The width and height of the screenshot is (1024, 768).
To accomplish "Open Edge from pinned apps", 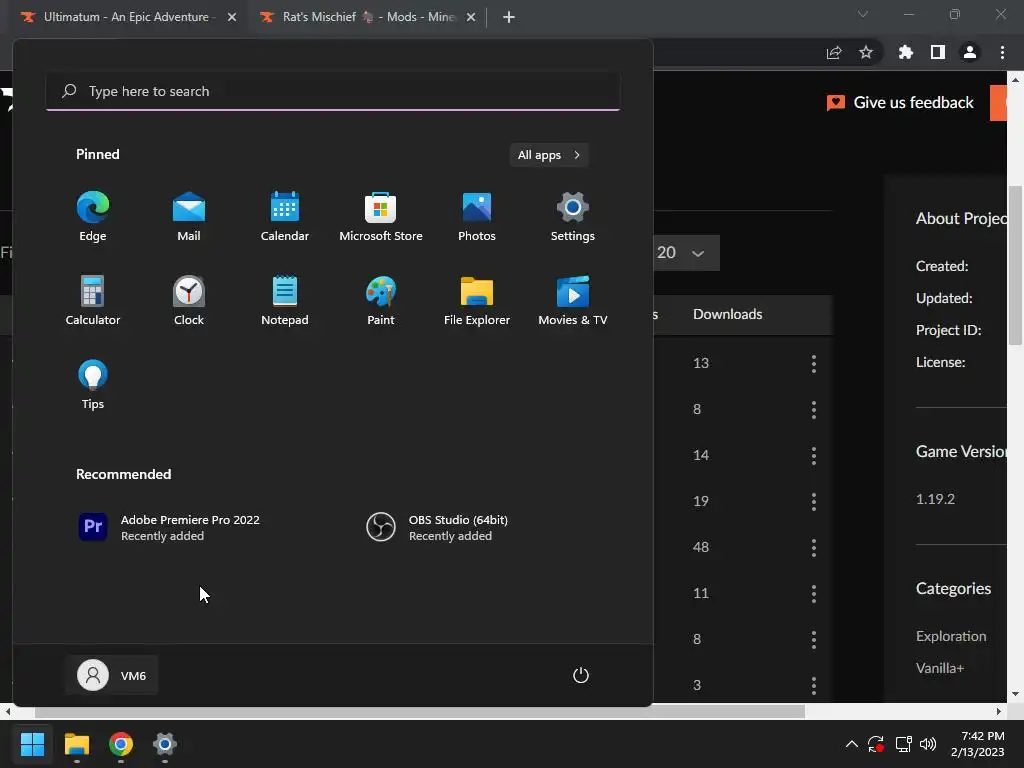I will coord(93,217).
